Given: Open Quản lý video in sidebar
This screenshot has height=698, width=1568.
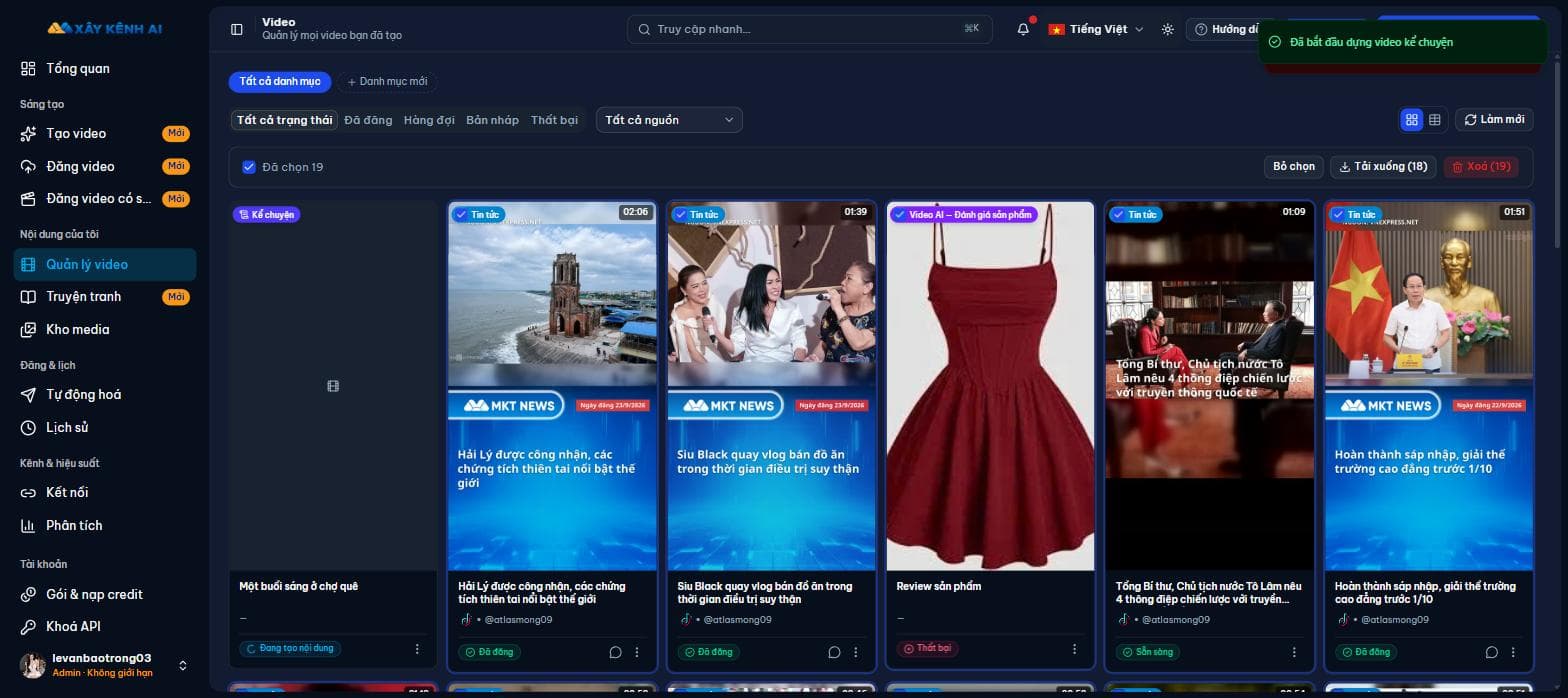Looking at the screenshot, I should click(x=104, y=264).
